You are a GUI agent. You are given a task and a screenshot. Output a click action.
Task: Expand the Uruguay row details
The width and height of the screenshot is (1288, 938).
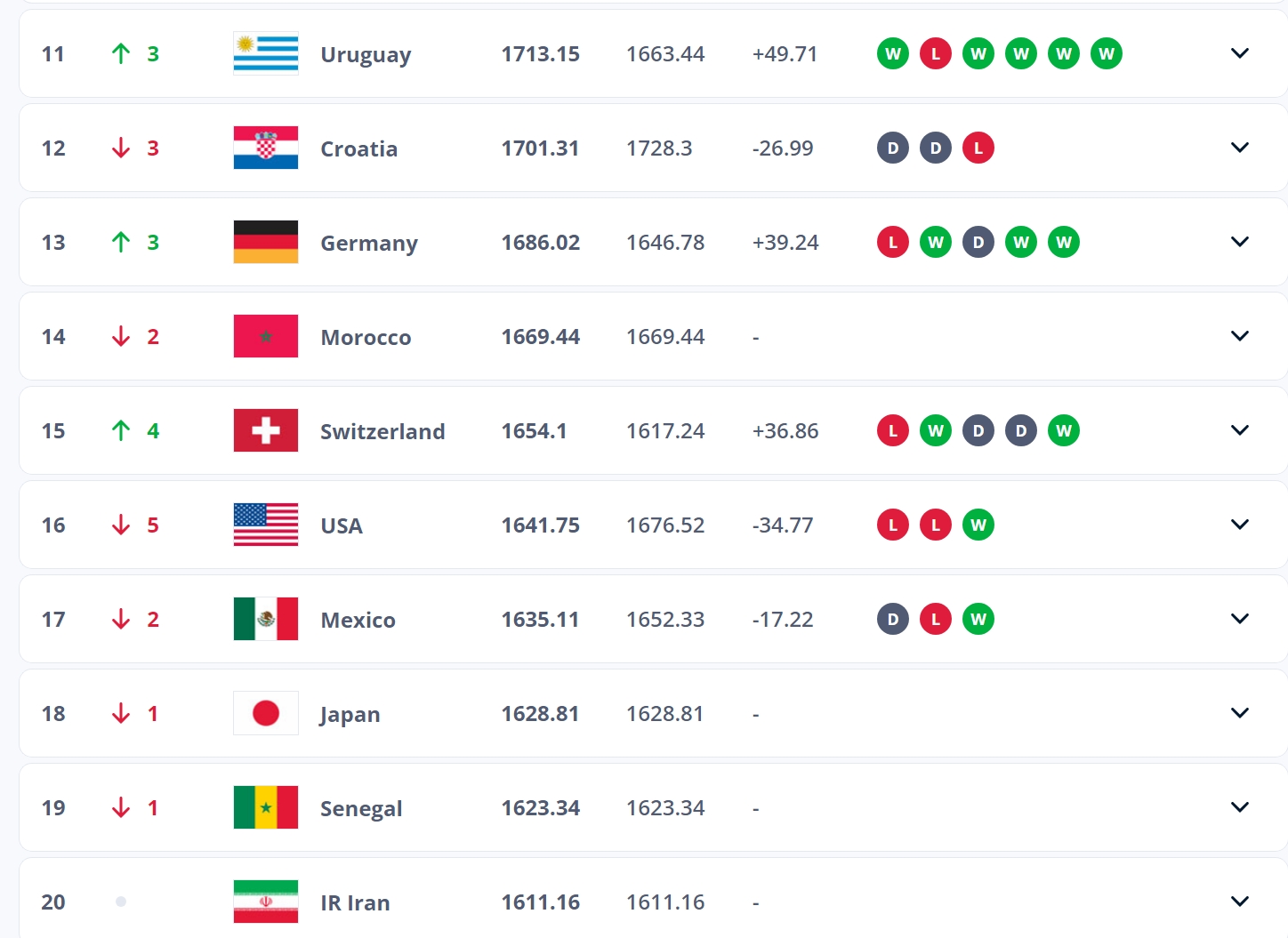pyautogui.click(x=1239, y=53)
